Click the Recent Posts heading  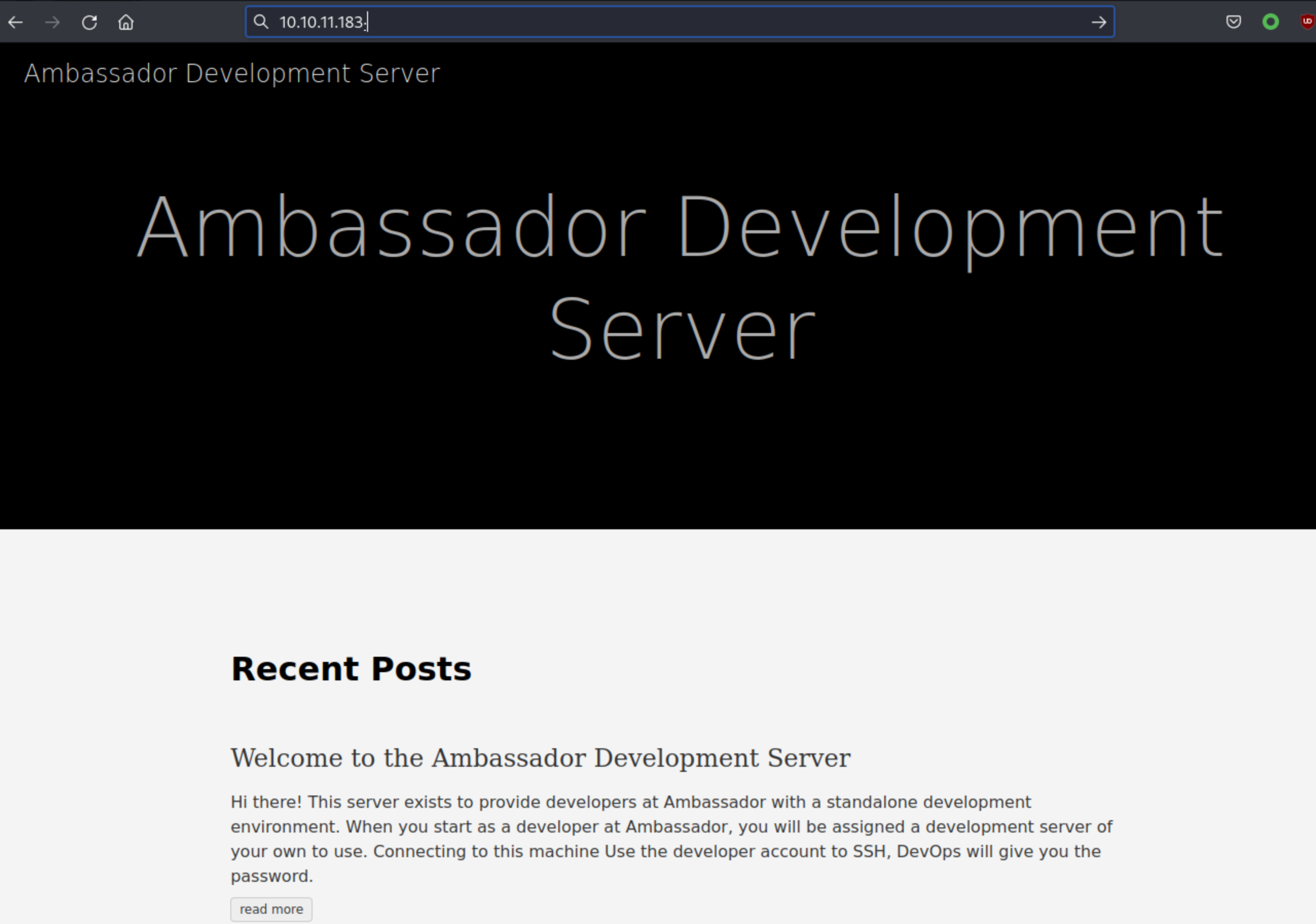(351, 669)
